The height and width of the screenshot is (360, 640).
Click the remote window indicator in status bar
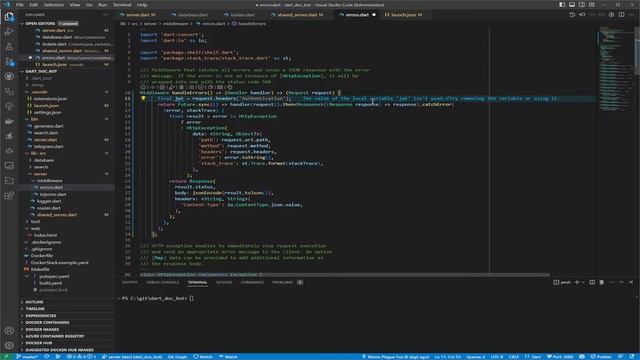[6, 357]
